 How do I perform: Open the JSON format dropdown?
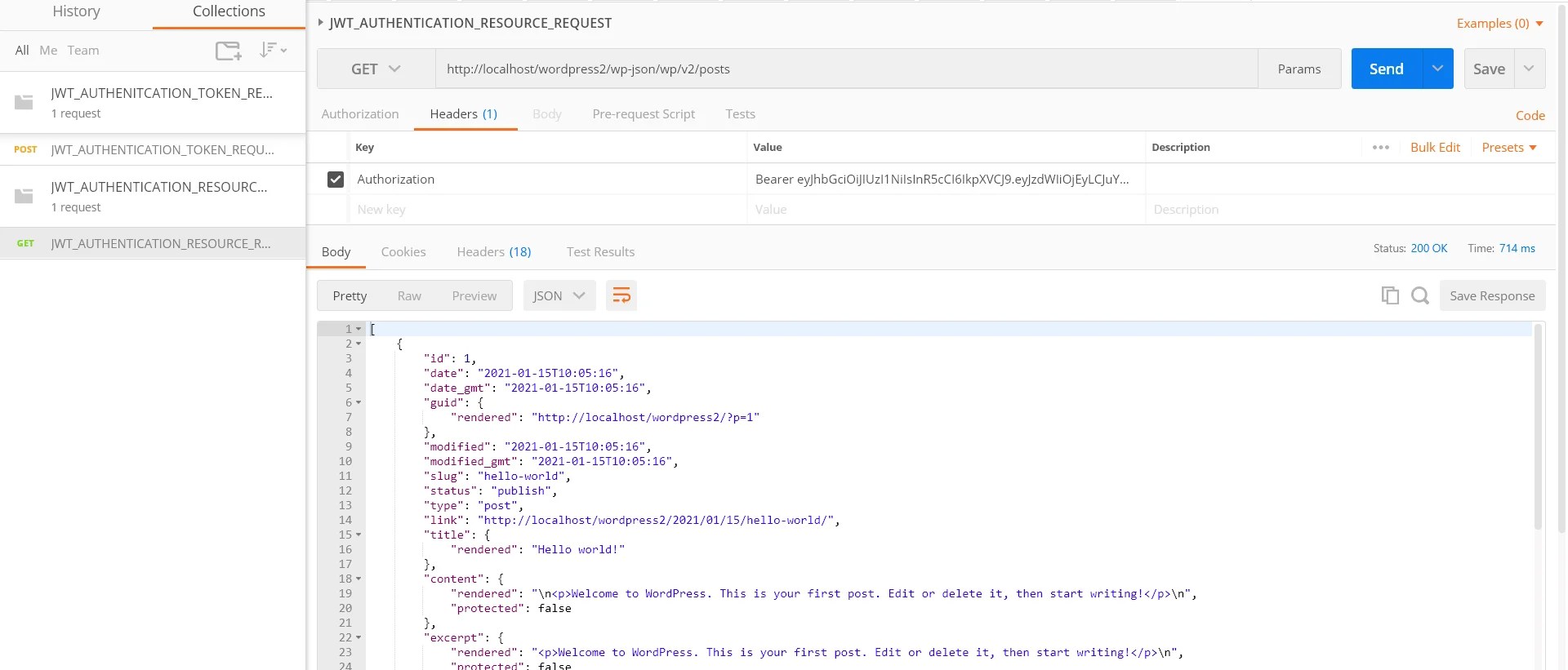(x=559, y=295)
